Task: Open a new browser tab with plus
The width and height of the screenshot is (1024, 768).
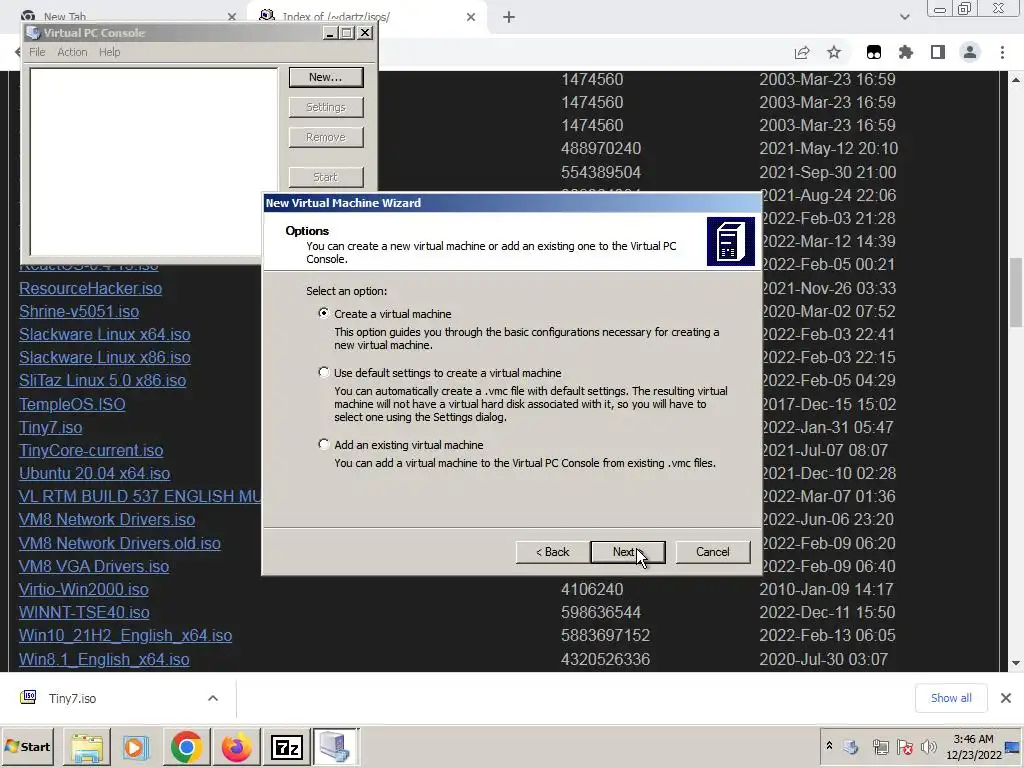Action: pyautogui.click(x=509, y=17)
